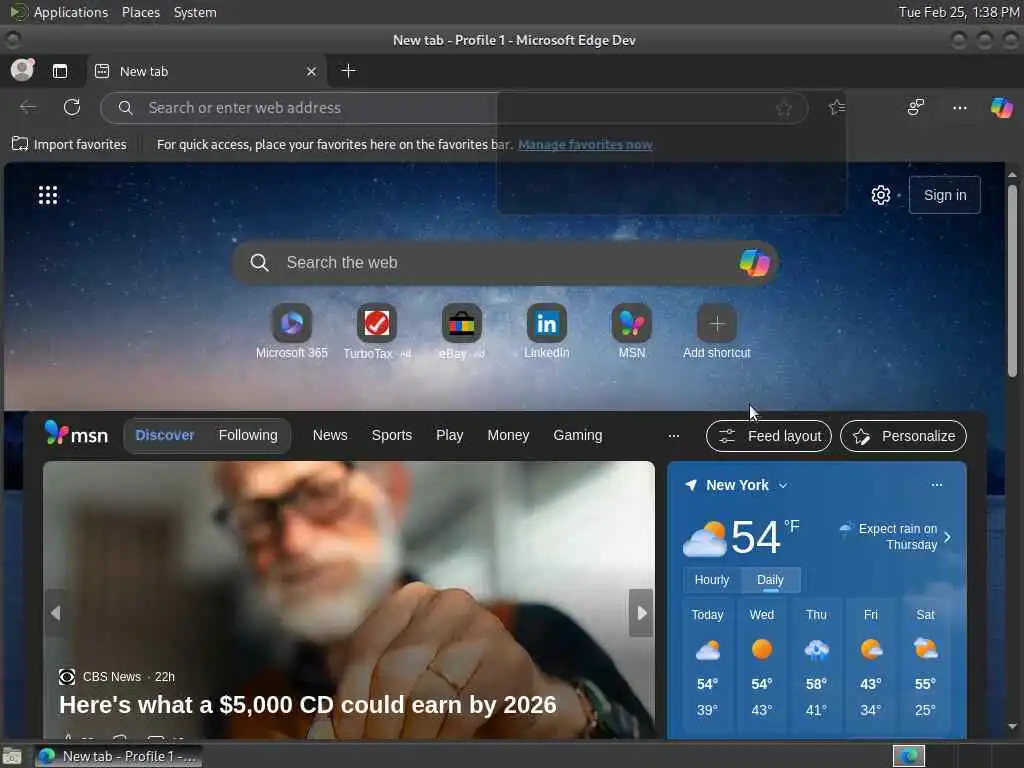Switch weather to Hourly view

click(712, 580)
